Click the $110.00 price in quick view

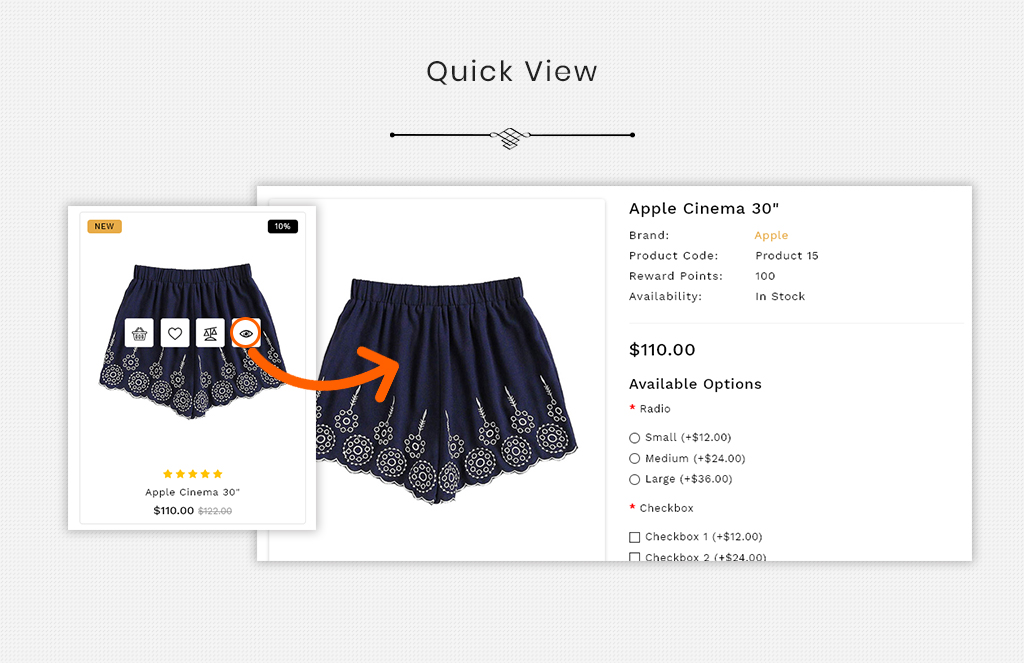[x=662, y=349]
